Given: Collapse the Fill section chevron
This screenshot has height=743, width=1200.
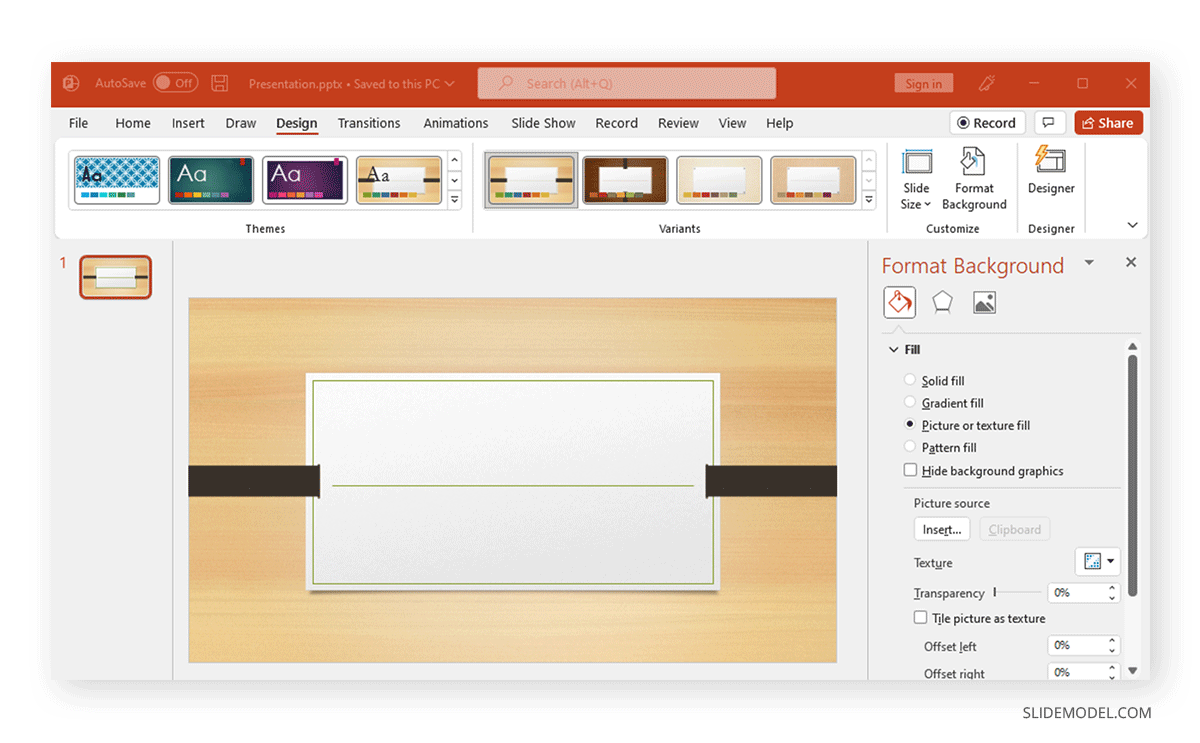Looking at the screenshot, I should coord(893,349).
